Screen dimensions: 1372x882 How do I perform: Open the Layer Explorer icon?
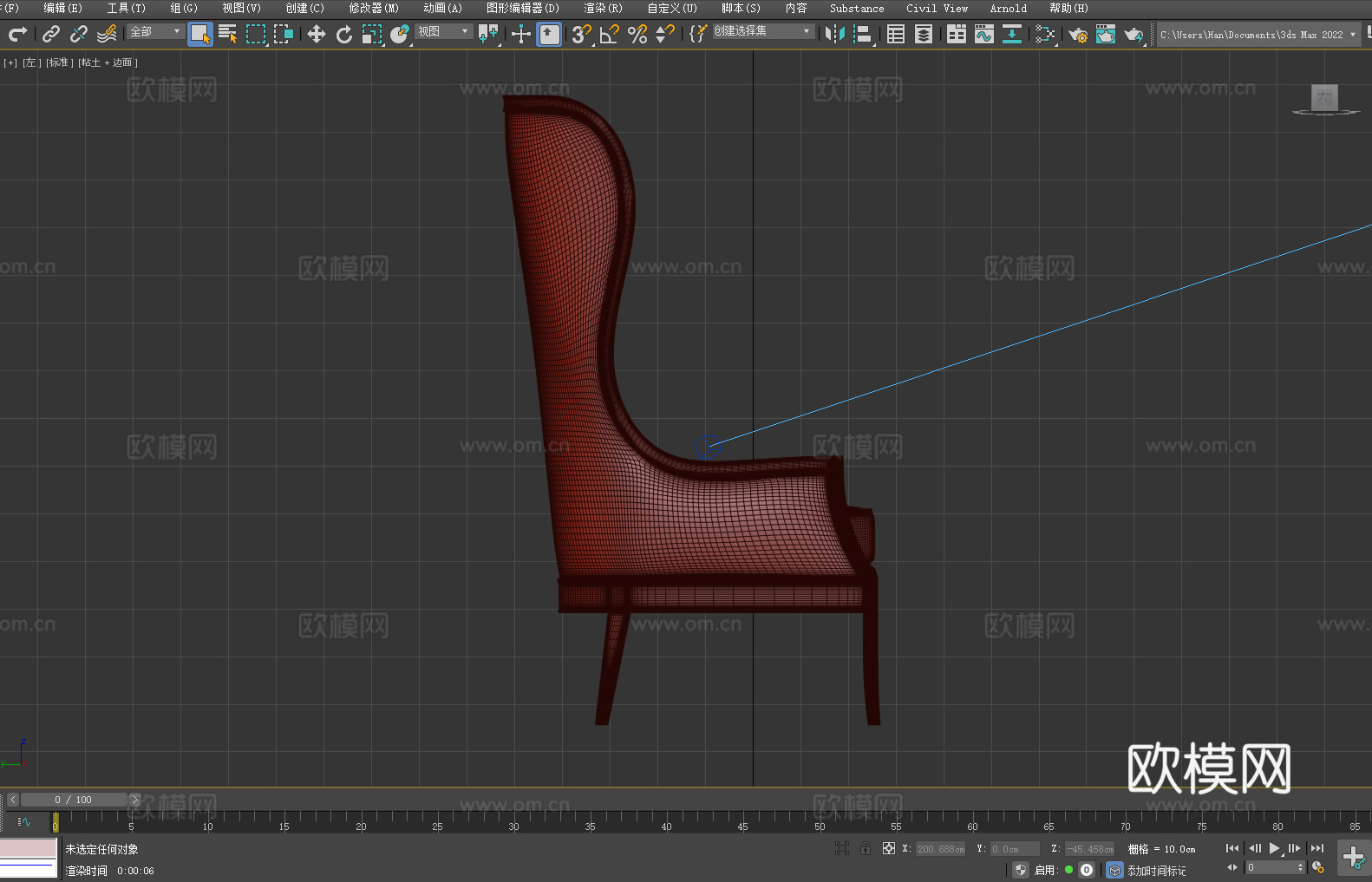click(924, 34)
